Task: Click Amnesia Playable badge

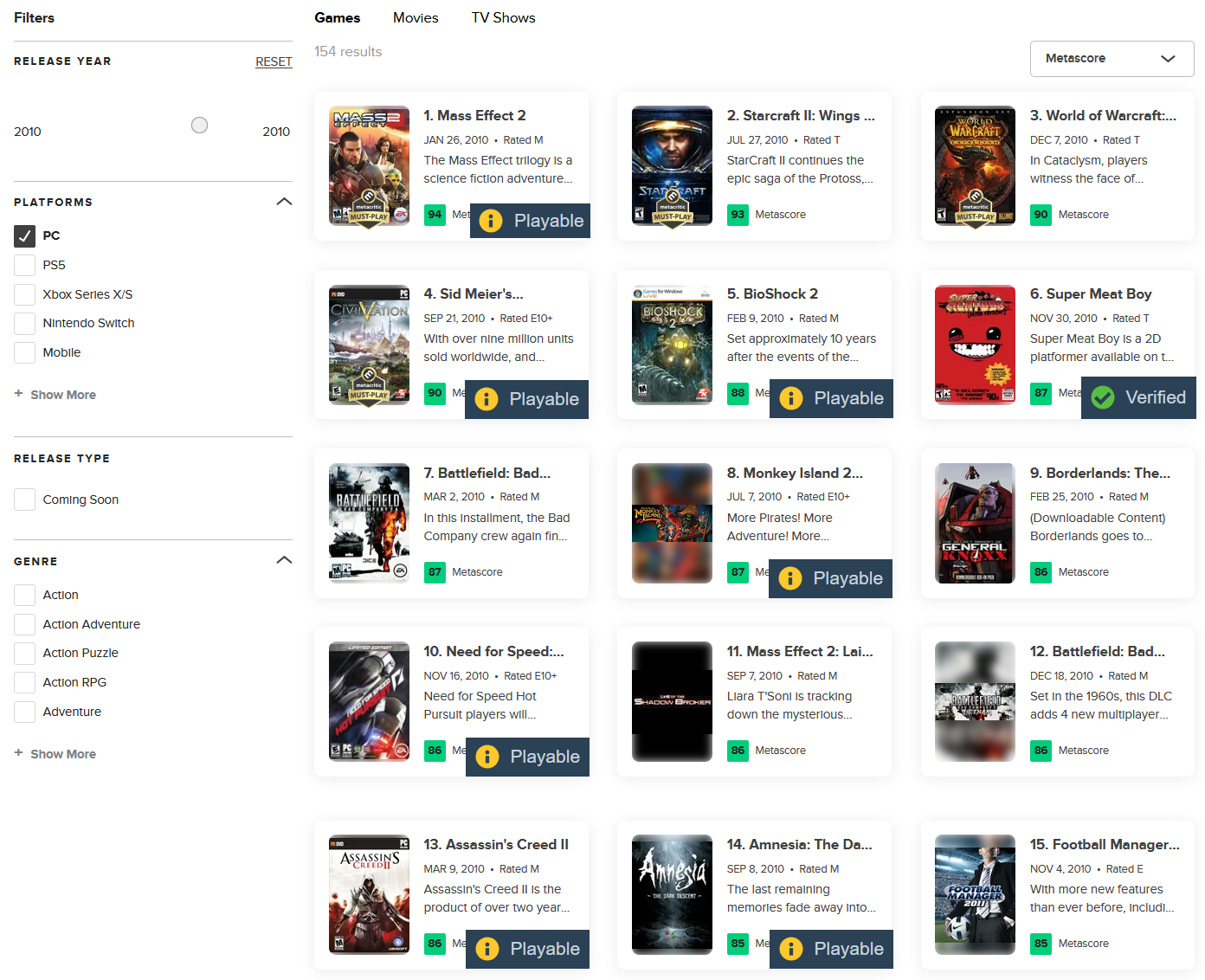Action: pyautogui.click(x=831, y=949)
